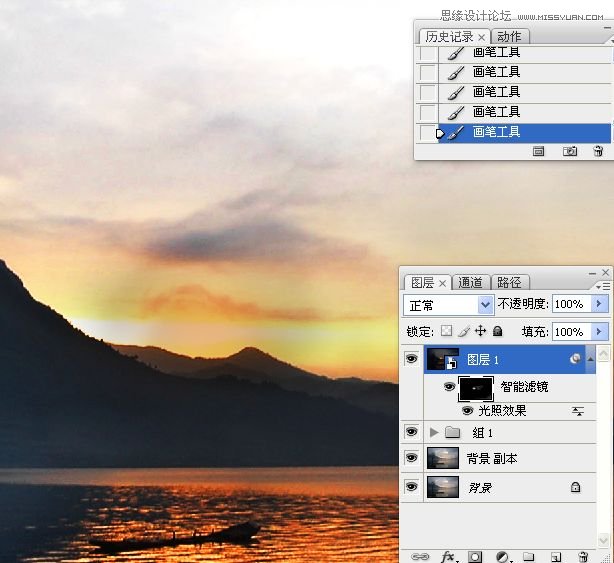Open the 正常 blend mode dropdown
Viewport: 614px width, 563px height.
(485, 305)
